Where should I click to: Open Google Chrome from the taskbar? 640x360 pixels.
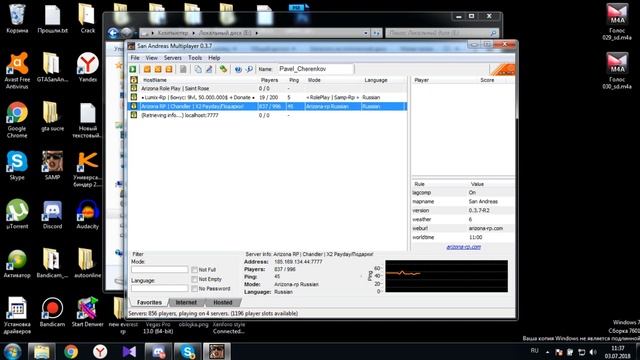pos(71,351)
